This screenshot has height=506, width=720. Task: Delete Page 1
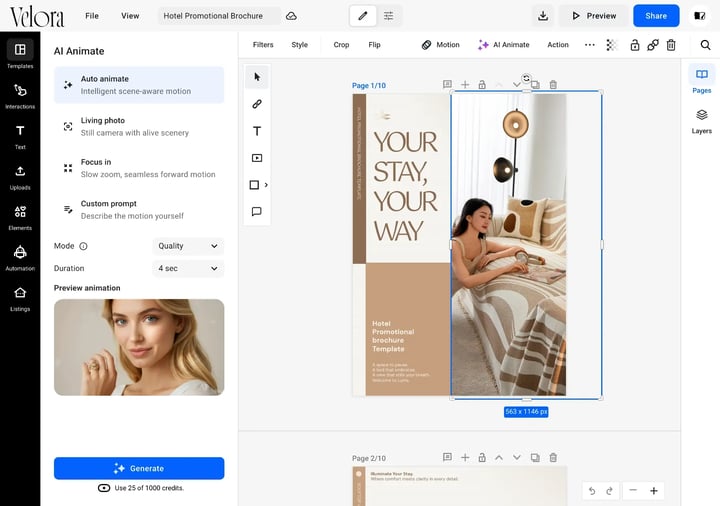point(553,84)
